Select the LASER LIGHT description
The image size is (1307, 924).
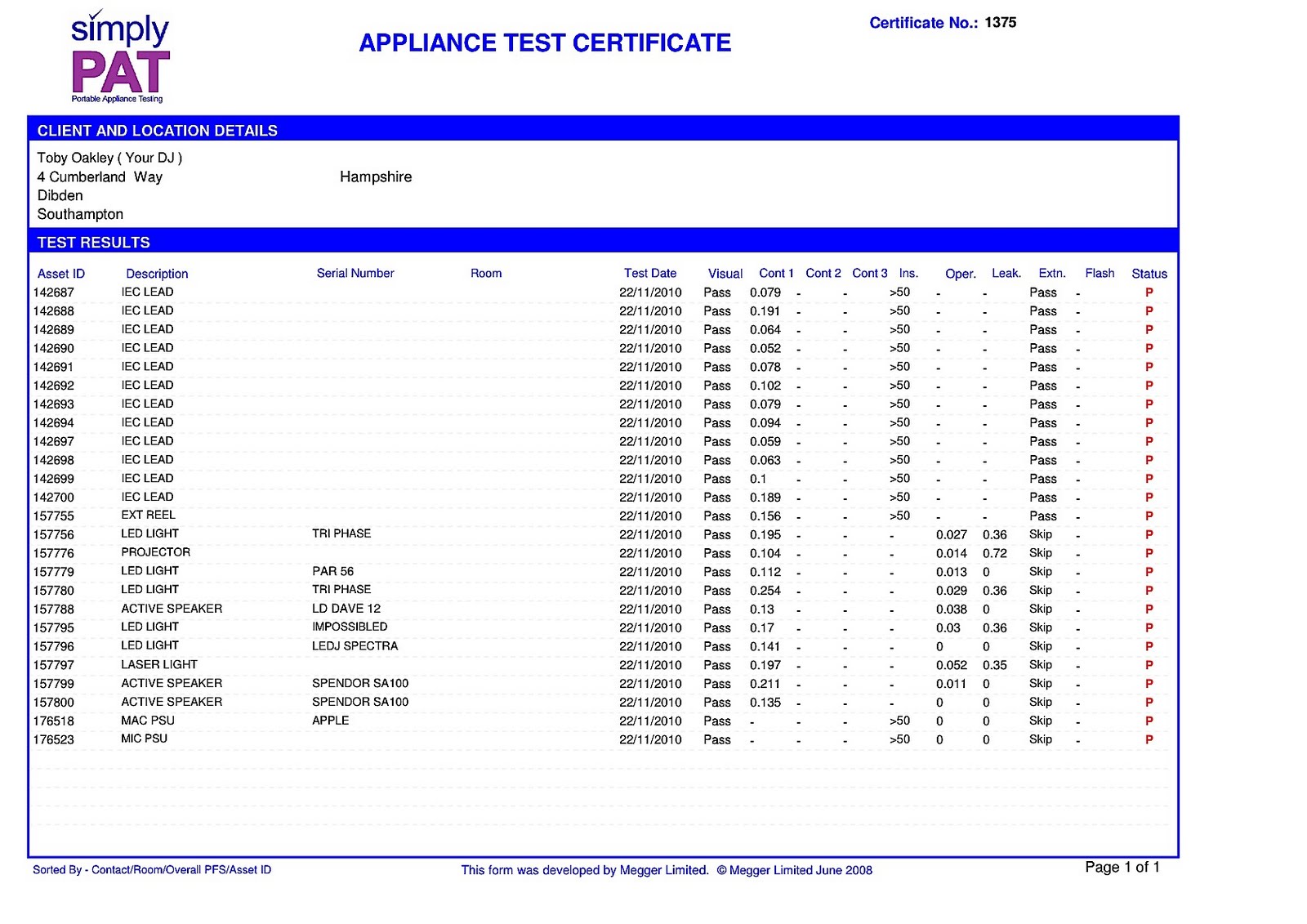point(159,664)
